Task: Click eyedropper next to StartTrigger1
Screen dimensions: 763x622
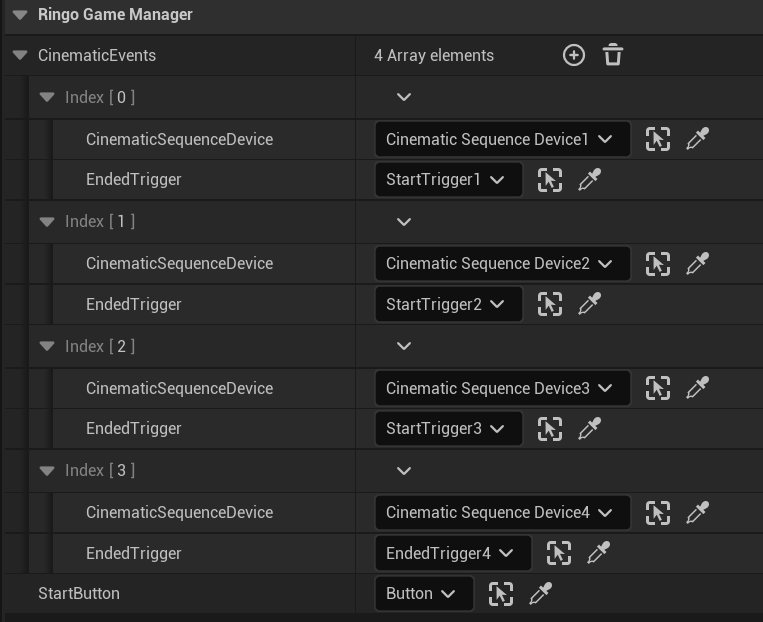Action: tap(589, 180)
